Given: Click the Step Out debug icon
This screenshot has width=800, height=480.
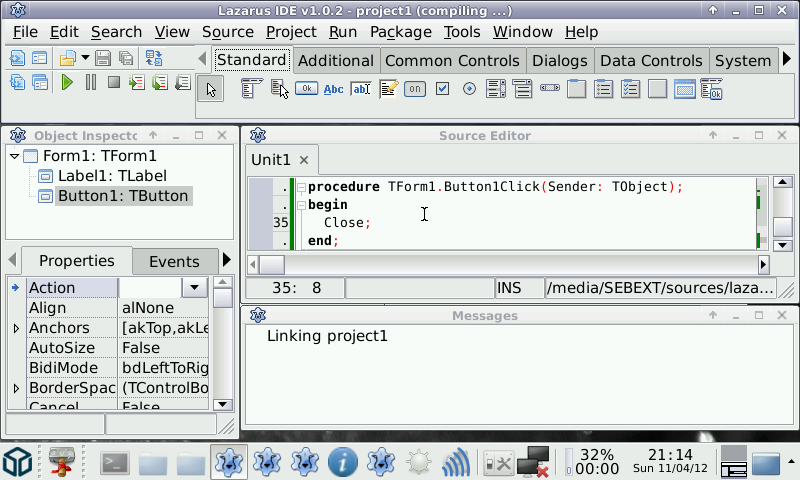Looking at the screenshot, I should (x=183, y=82).
